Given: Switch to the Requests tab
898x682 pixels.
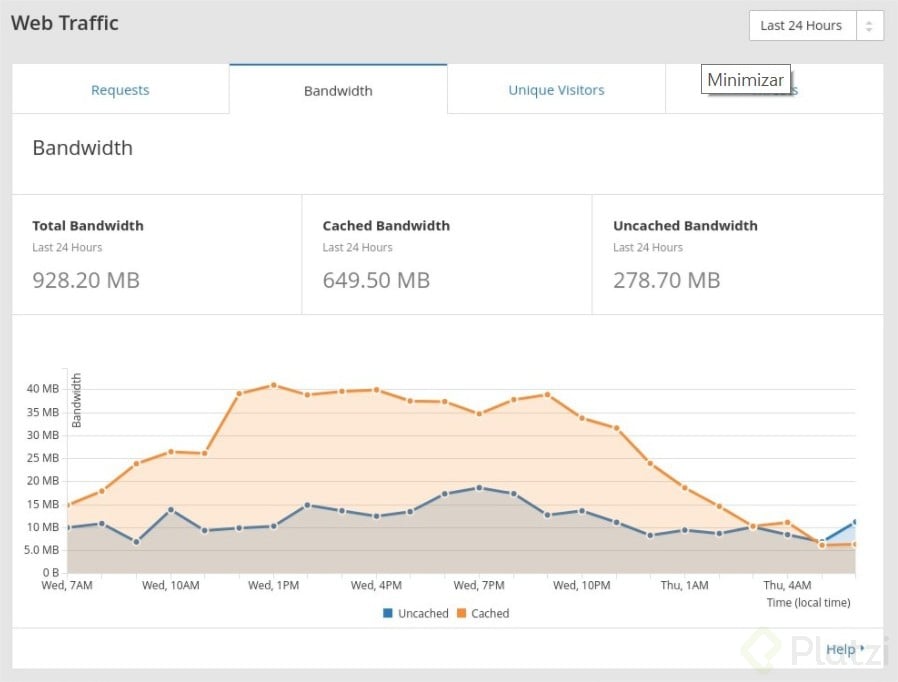Looking at the screenshot, I should (120, 90).
